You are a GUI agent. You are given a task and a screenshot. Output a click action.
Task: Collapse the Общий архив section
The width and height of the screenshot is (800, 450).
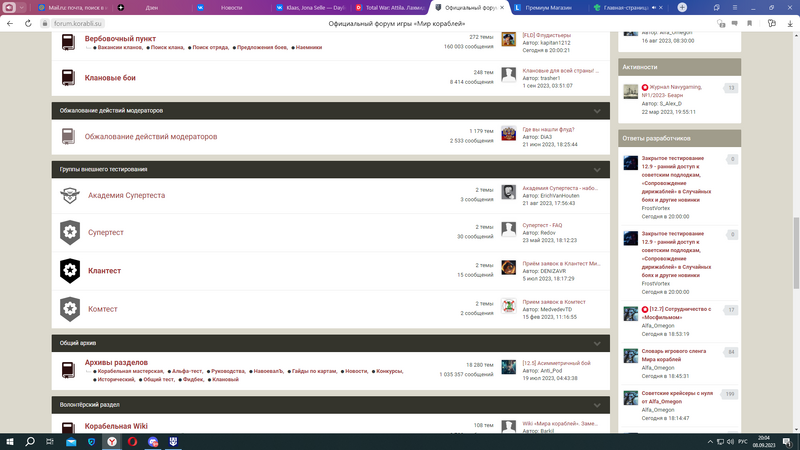(597, 343)
